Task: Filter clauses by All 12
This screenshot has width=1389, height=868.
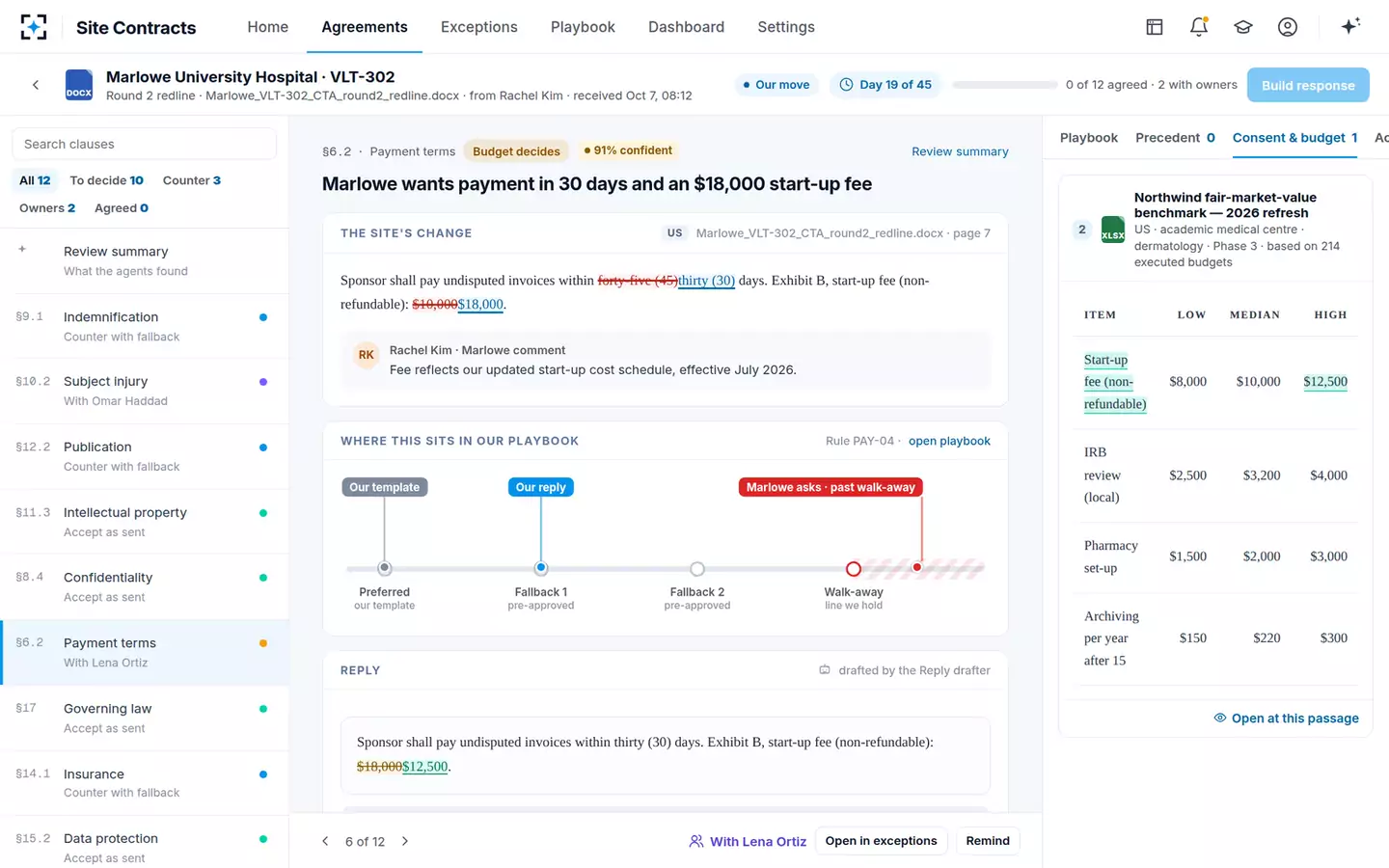Action: [35, 180]
